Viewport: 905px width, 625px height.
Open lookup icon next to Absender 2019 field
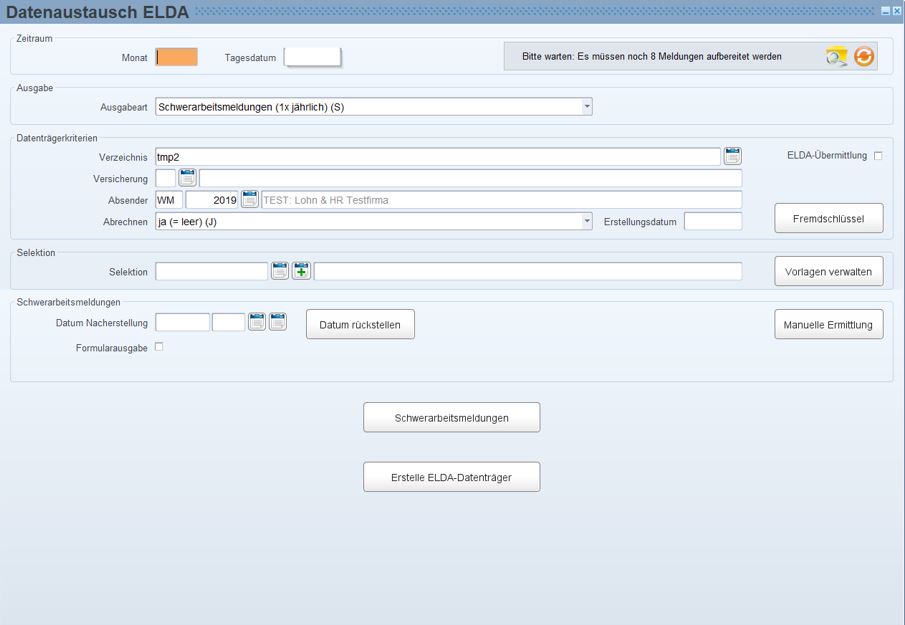[x=249, y=199]
